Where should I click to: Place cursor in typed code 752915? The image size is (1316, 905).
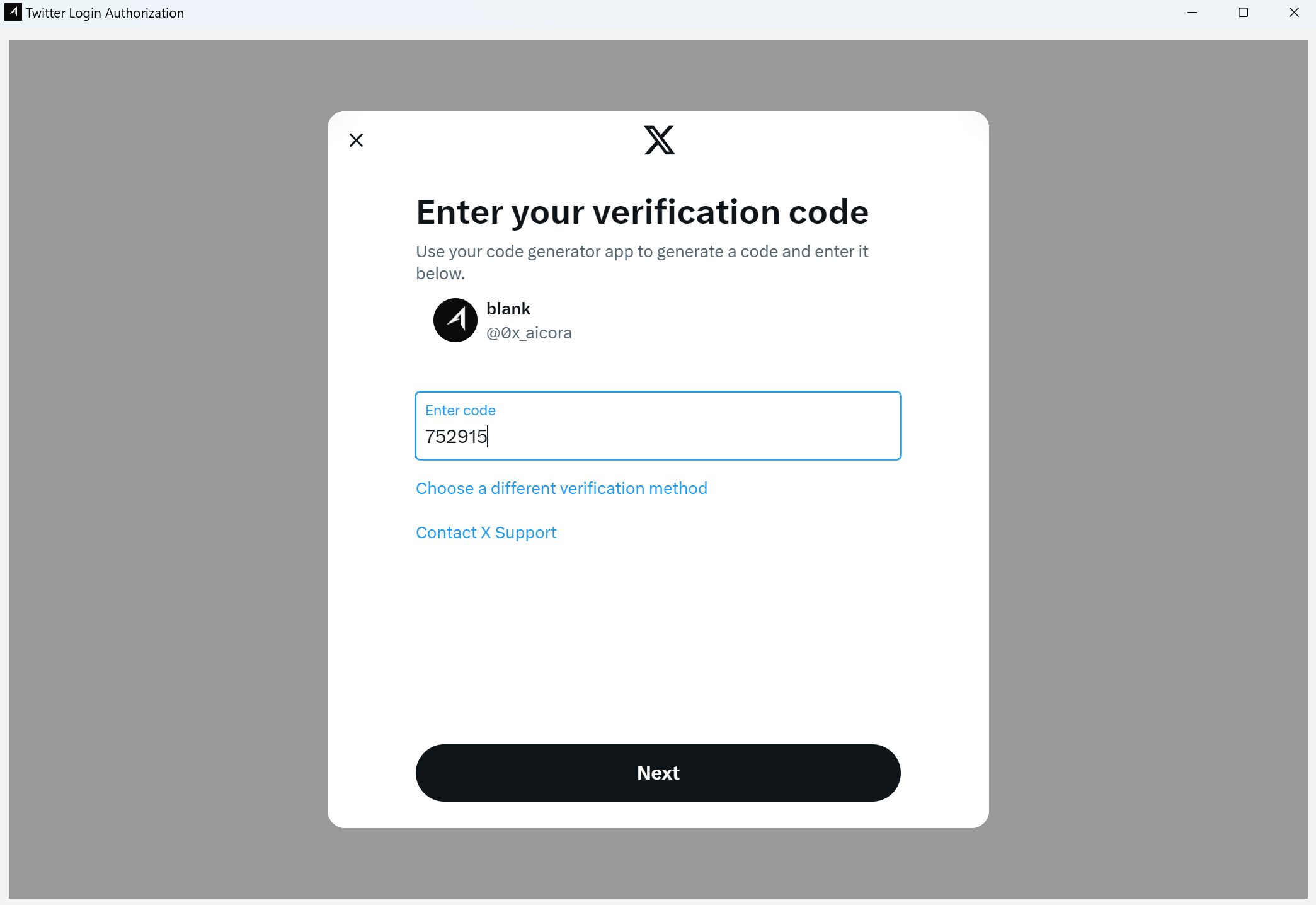click(x=456, y=436)
